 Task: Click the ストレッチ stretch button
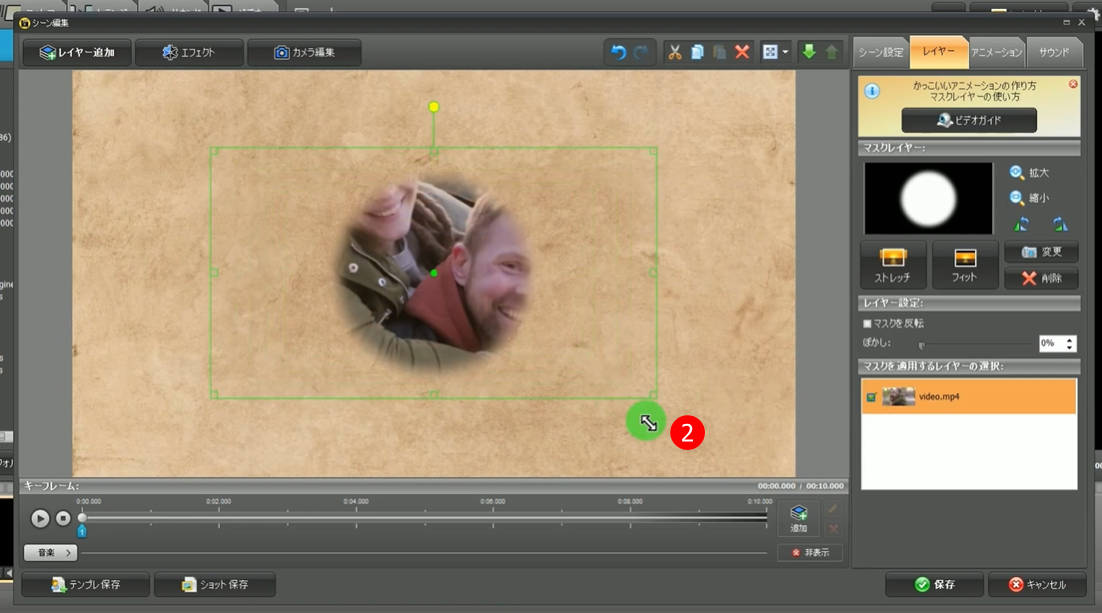point(893,265)
